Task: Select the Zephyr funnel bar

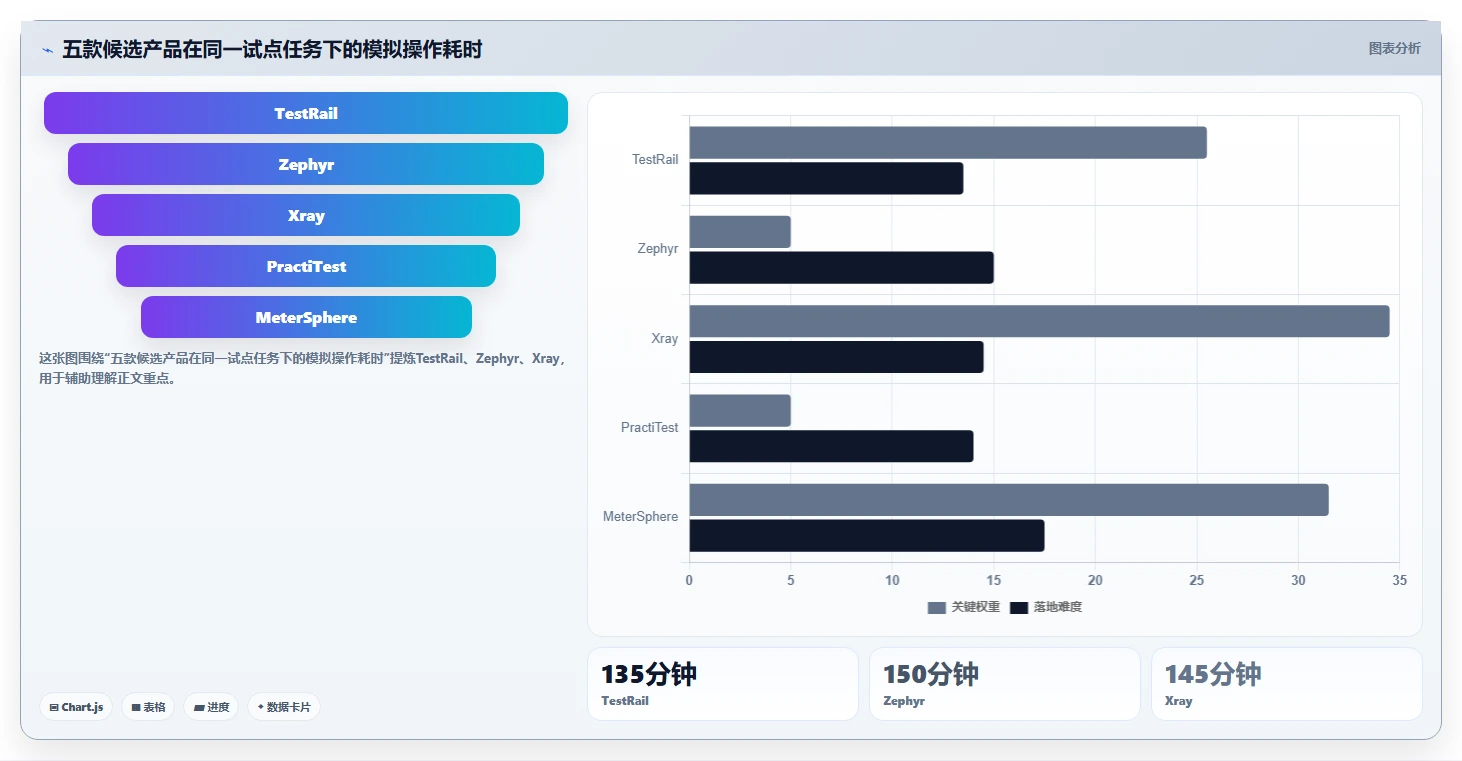Action: coord(306,164)
